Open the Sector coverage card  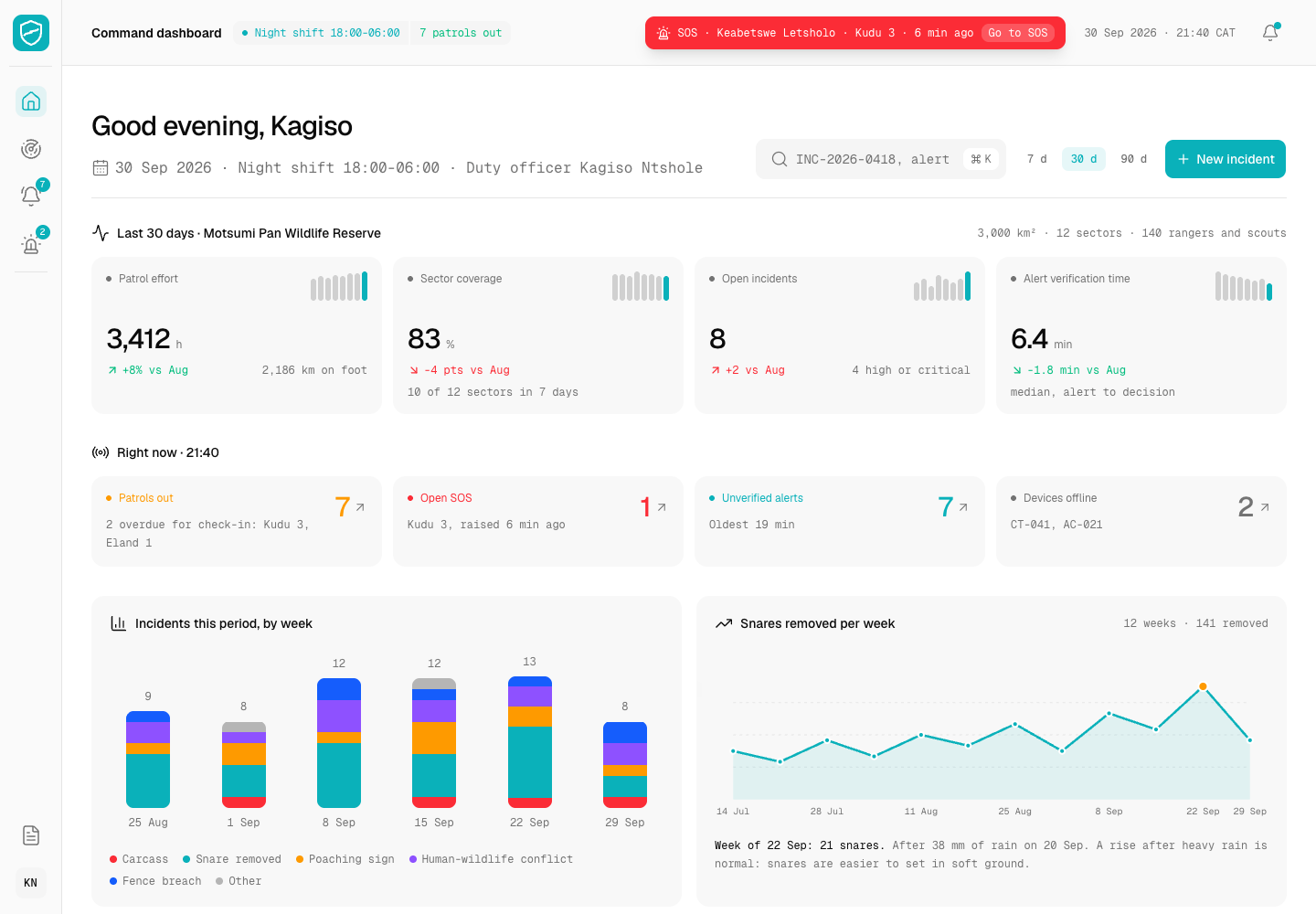coord(538,335)
